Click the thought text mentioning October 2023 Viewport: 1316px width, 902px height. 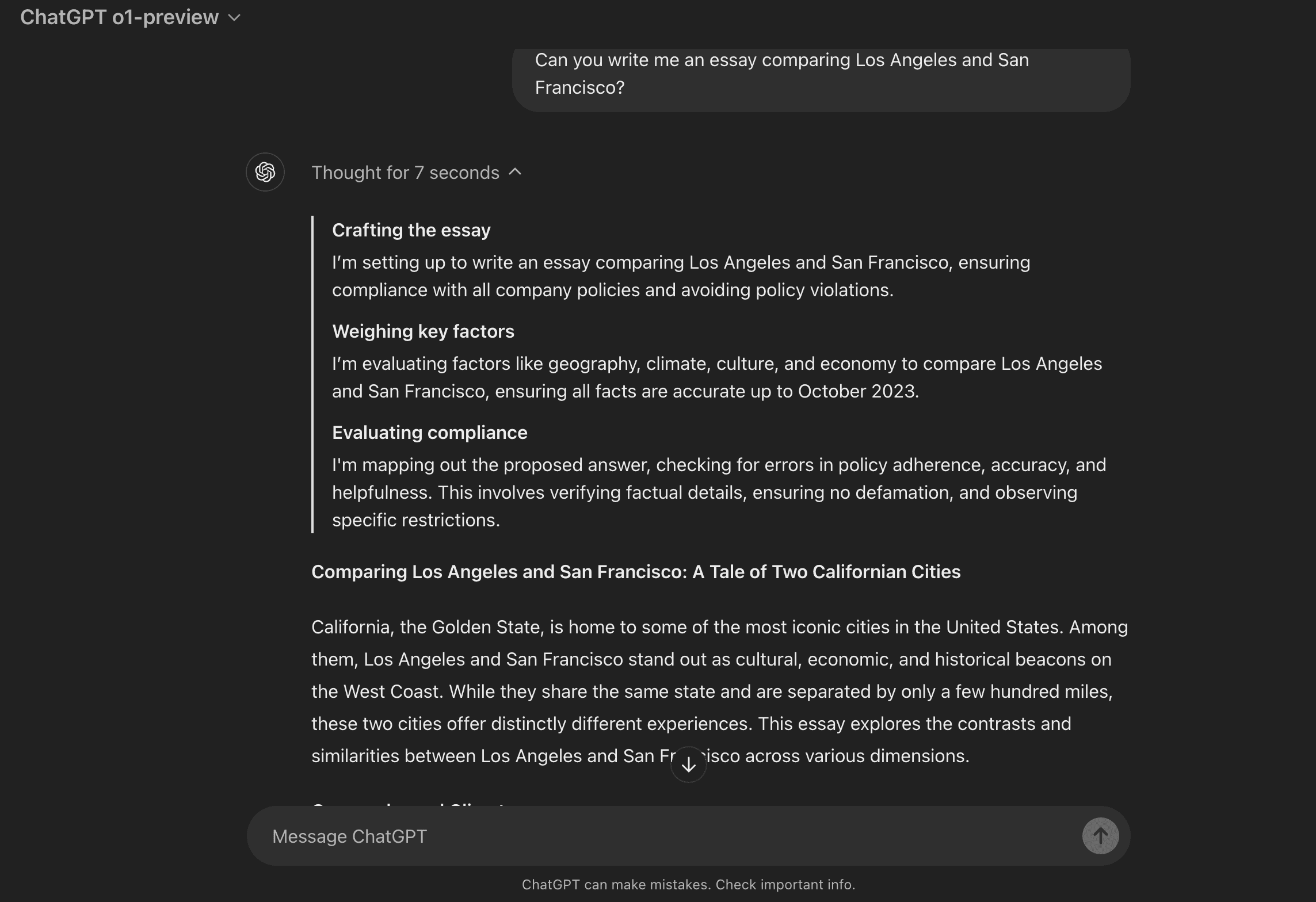coord(716,377)
